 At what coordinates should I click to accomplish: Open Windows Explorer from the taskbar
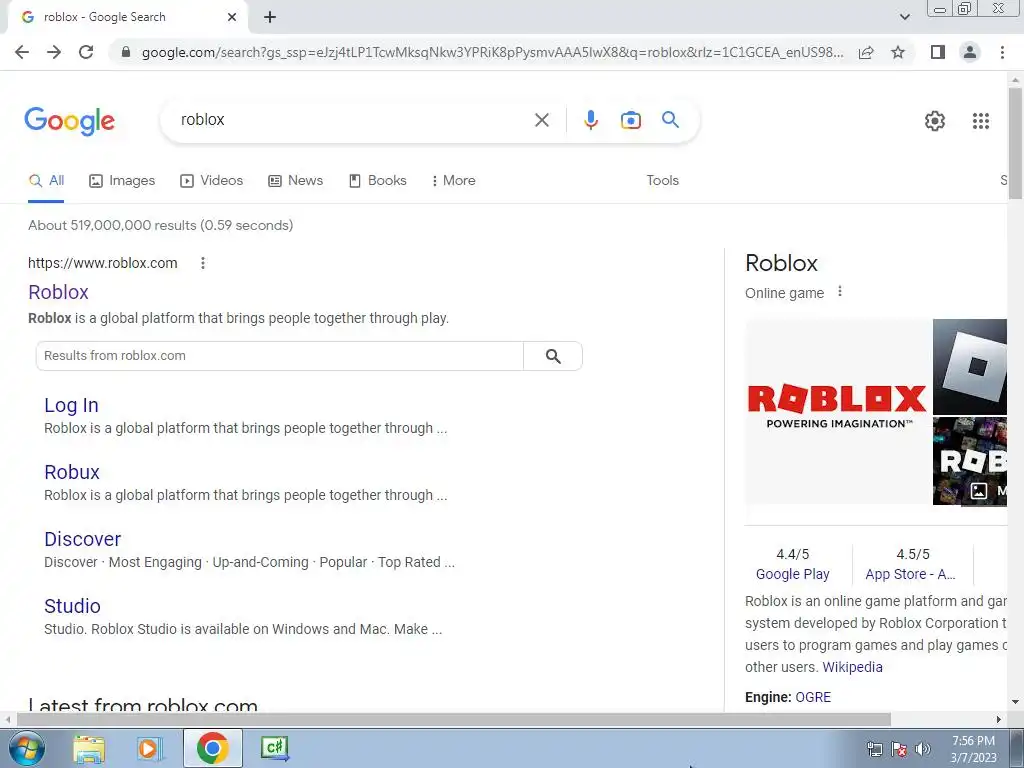(x=89, y=748)
